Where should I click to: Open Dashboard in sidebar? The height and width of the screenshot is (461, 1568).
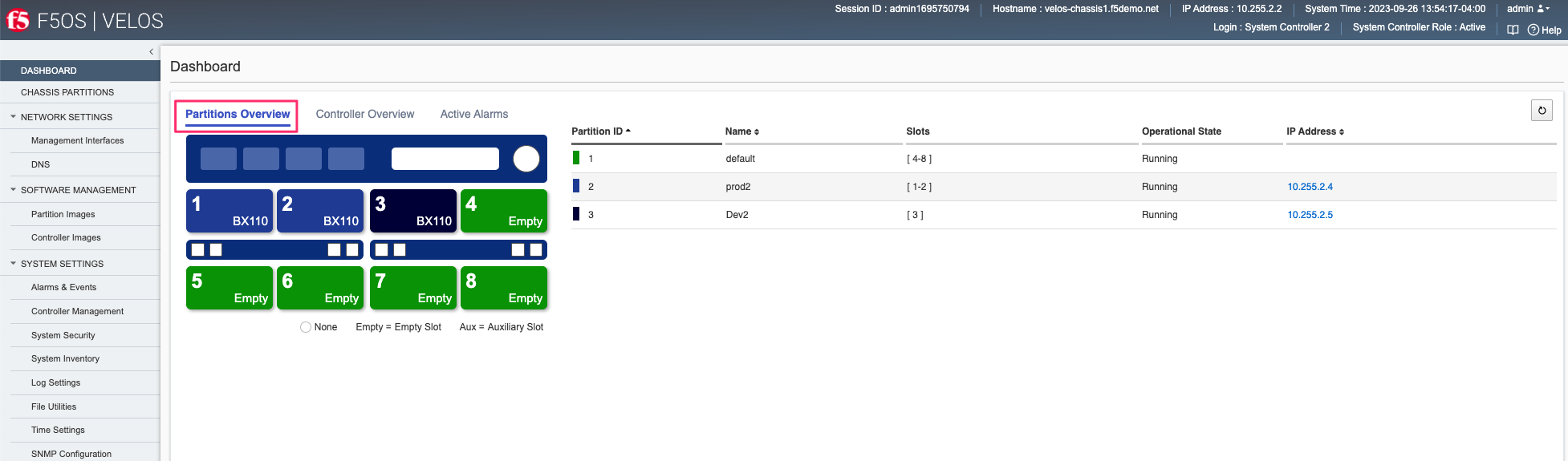point(80,71)
